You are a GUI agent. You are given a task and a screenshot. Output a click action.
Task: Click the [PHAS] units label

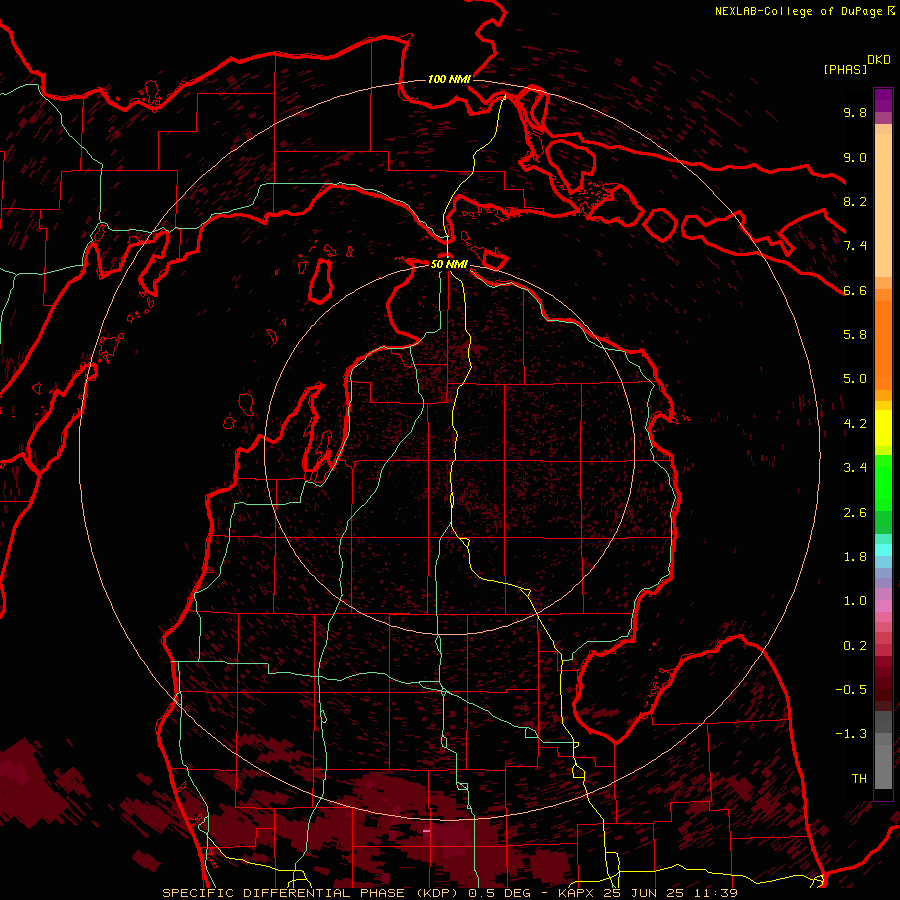(845, 69)
